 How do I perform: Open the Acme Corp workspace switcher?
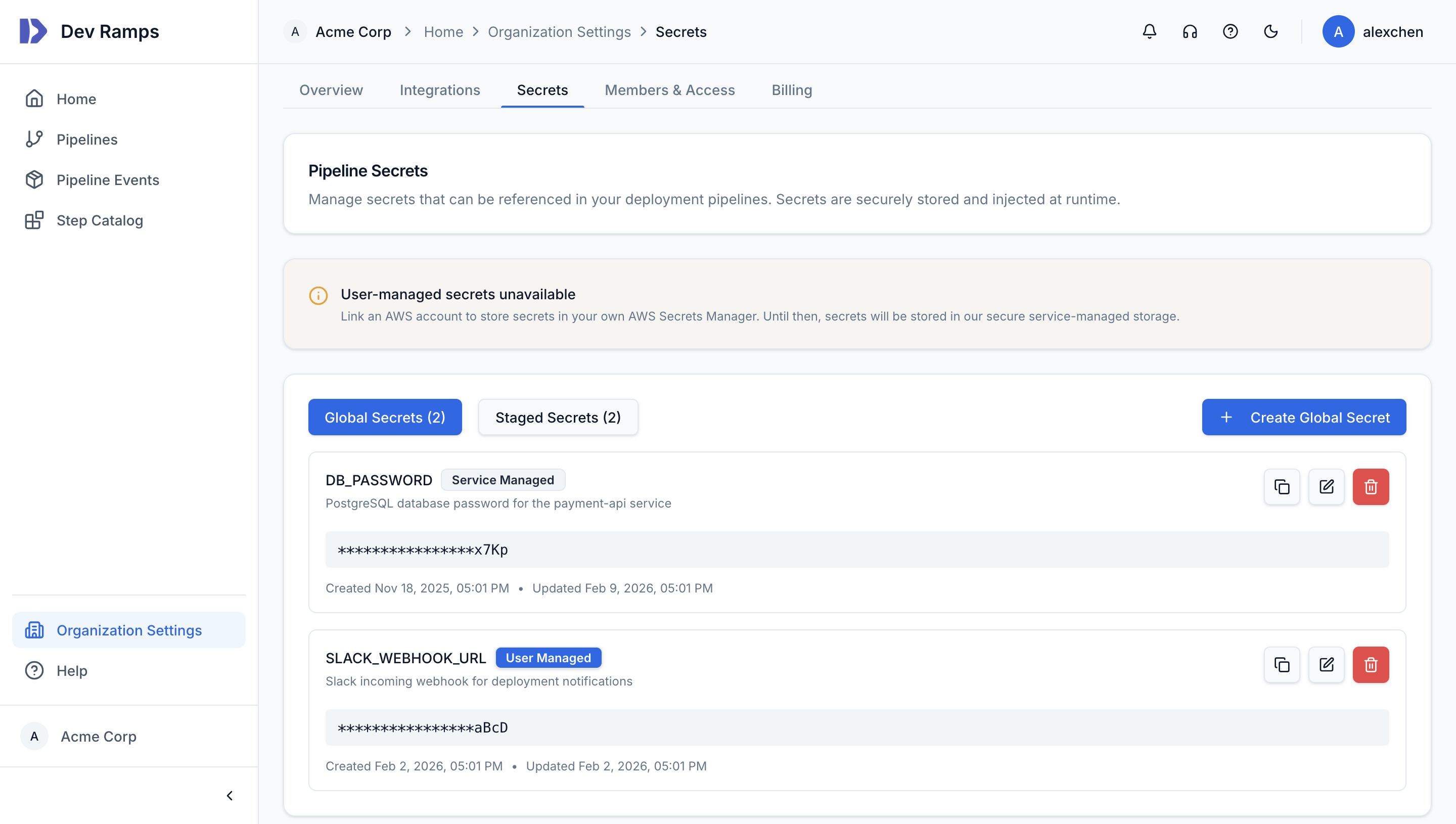[x=98, y=736]
